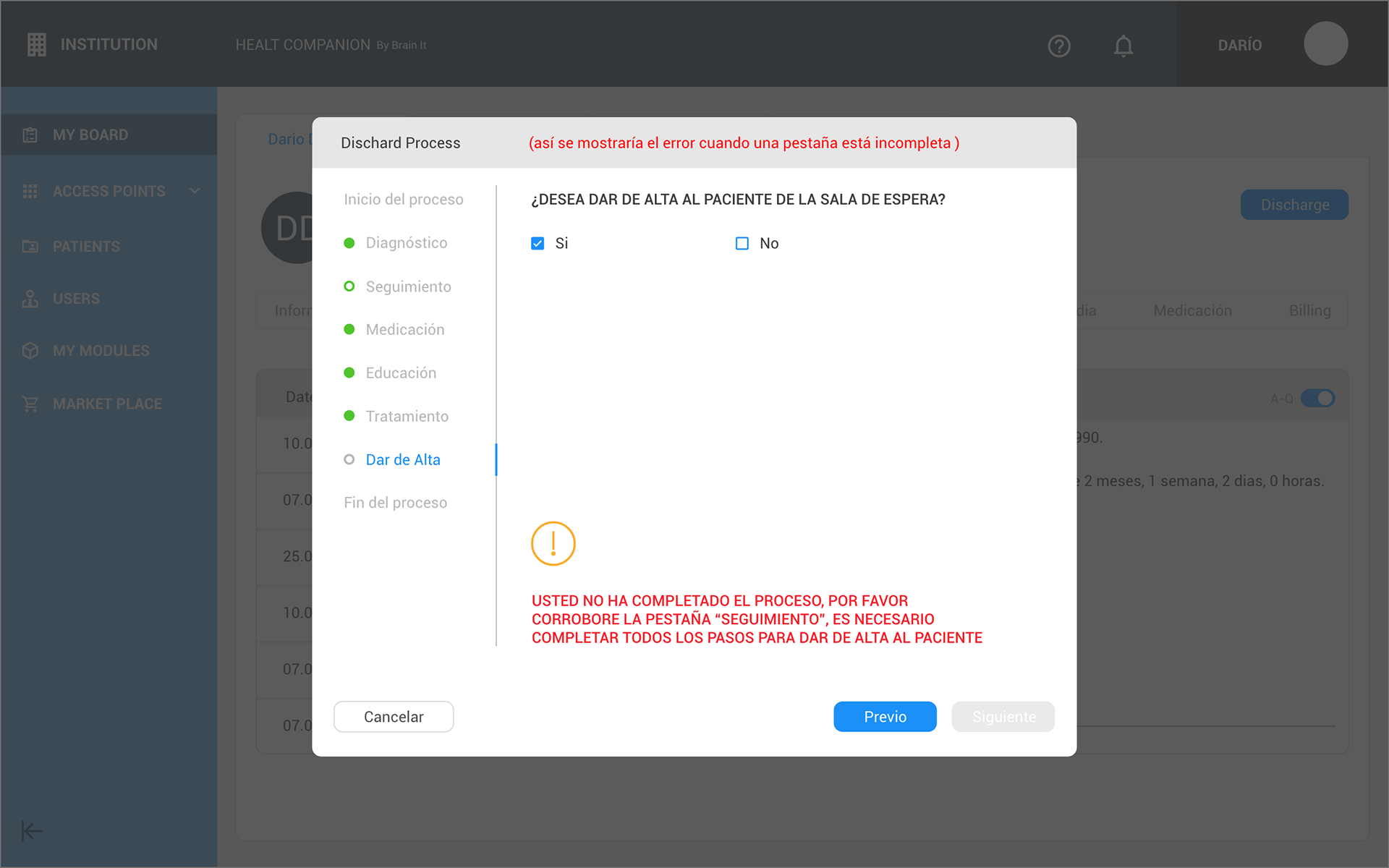Check the No checkbox

pos(742,244)
